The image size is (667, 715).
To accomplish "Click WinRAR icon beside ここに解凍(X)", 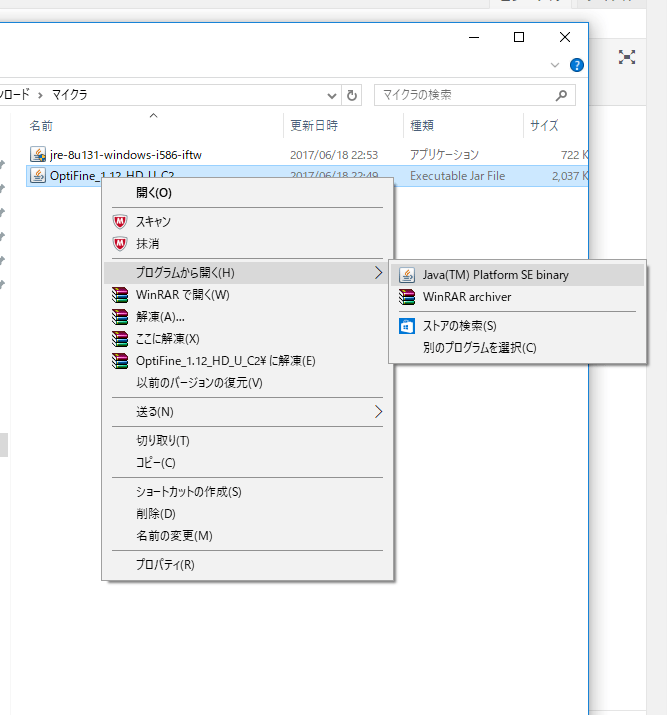I will pyautogui.click(x=120, y=338).
